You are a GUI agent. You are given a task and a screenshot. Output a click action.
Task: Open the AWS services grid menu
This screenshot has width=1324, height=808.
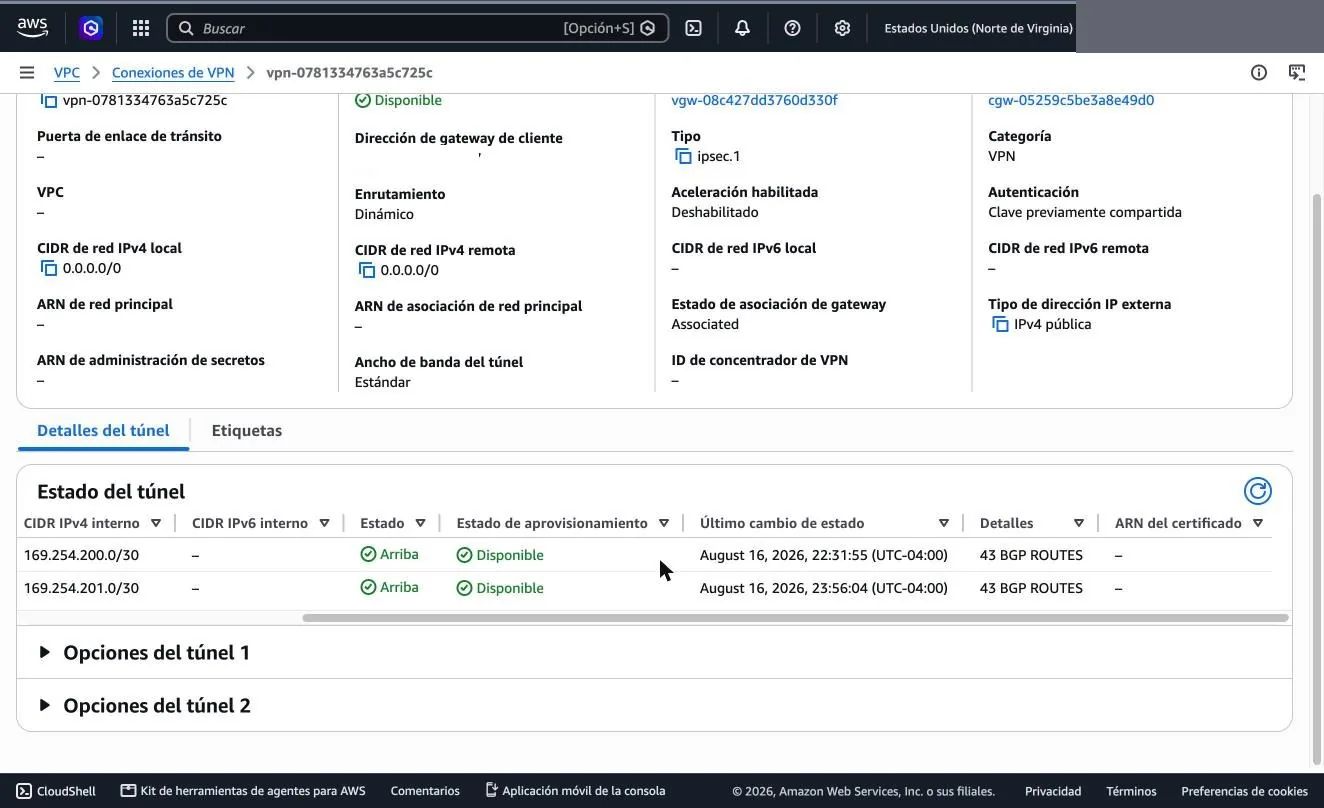[x=141, y=28]
